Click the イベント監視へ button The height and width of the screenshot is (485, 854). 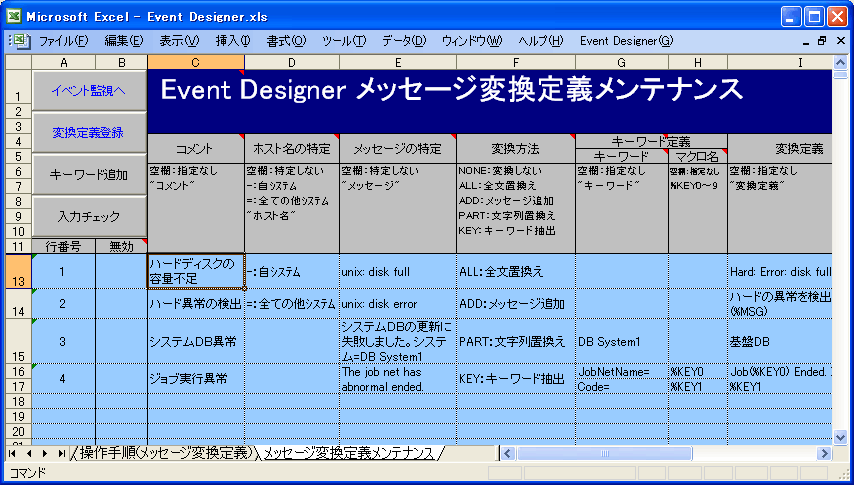click(89, 90)
